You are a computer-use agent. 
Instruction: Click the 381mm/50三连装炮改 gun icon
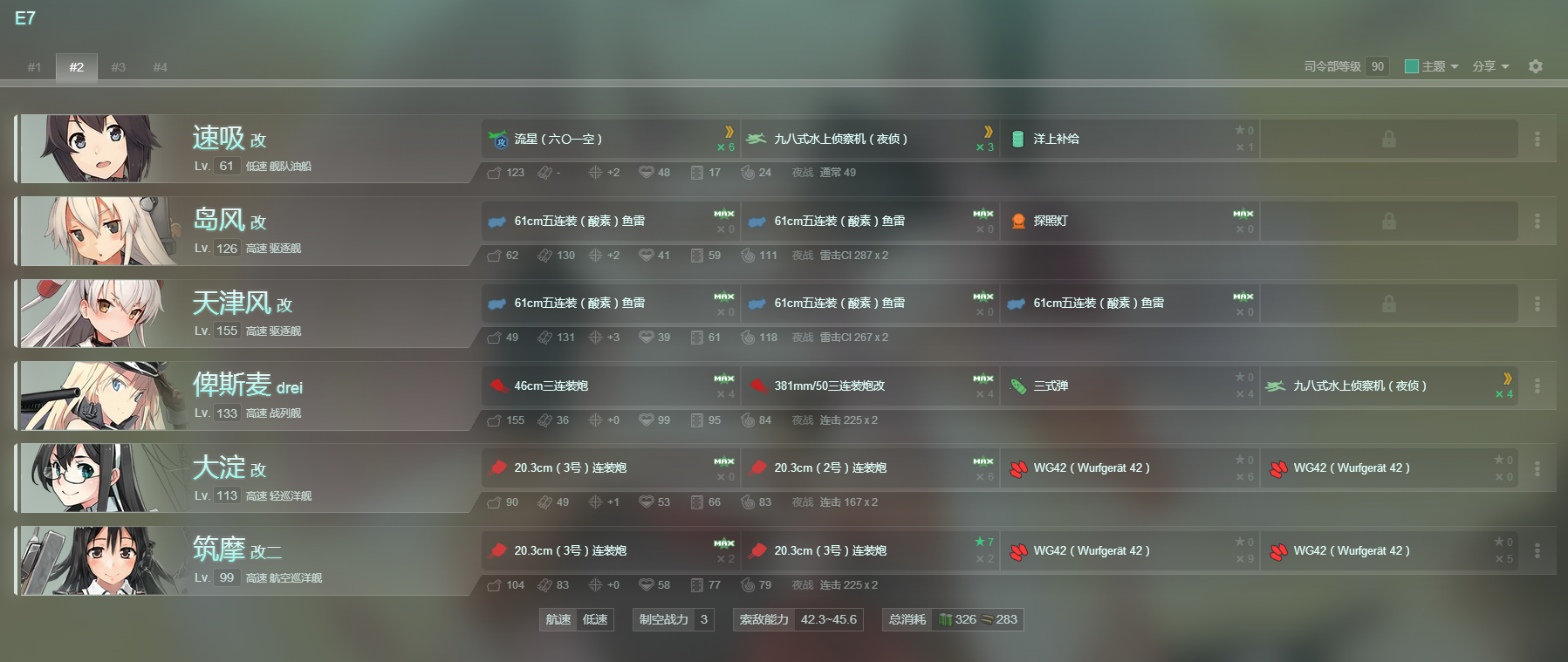point(757,386)
